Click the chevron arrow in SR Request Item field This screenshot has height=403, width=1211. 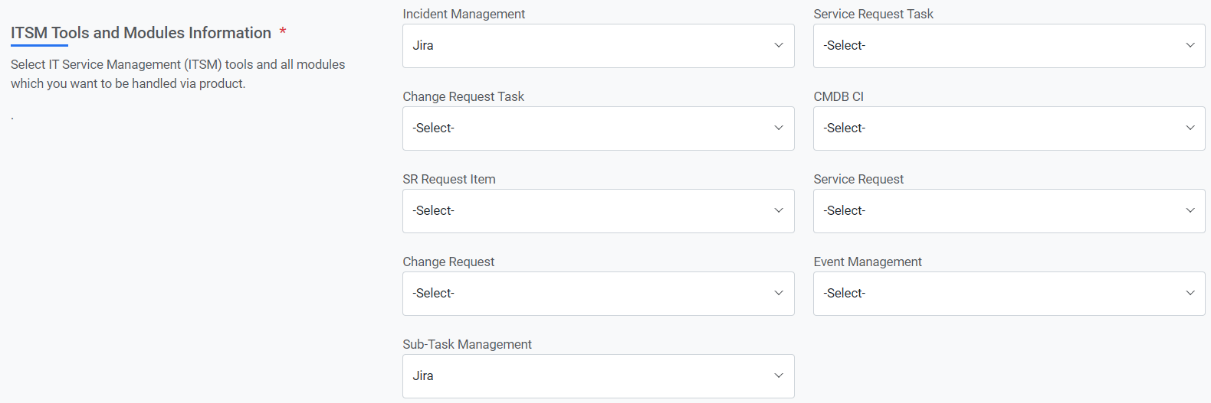click(779, 211)
